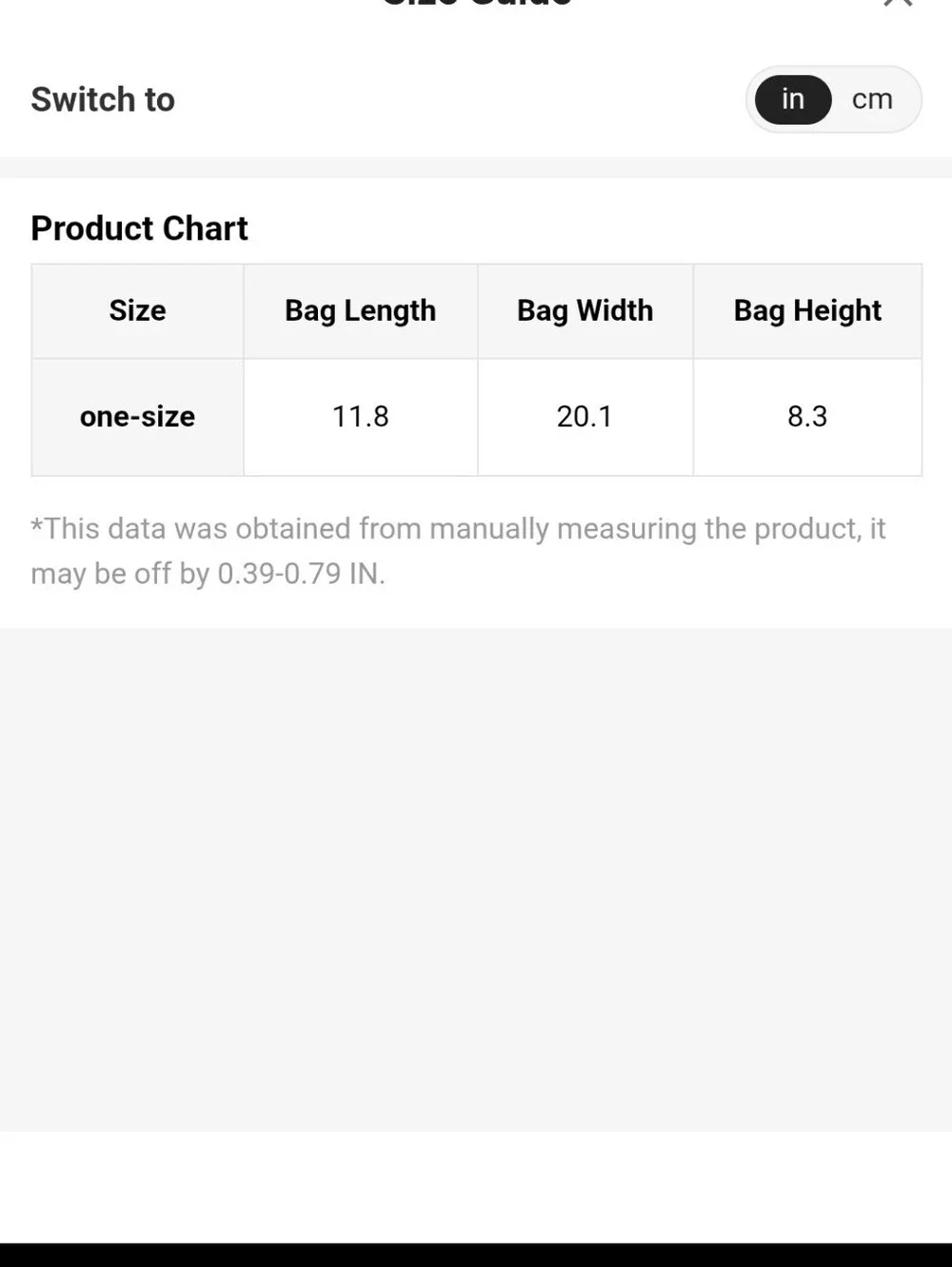Click the one-size row label
The height and width of the screenshot is (1267, 952).
(137, 417)
